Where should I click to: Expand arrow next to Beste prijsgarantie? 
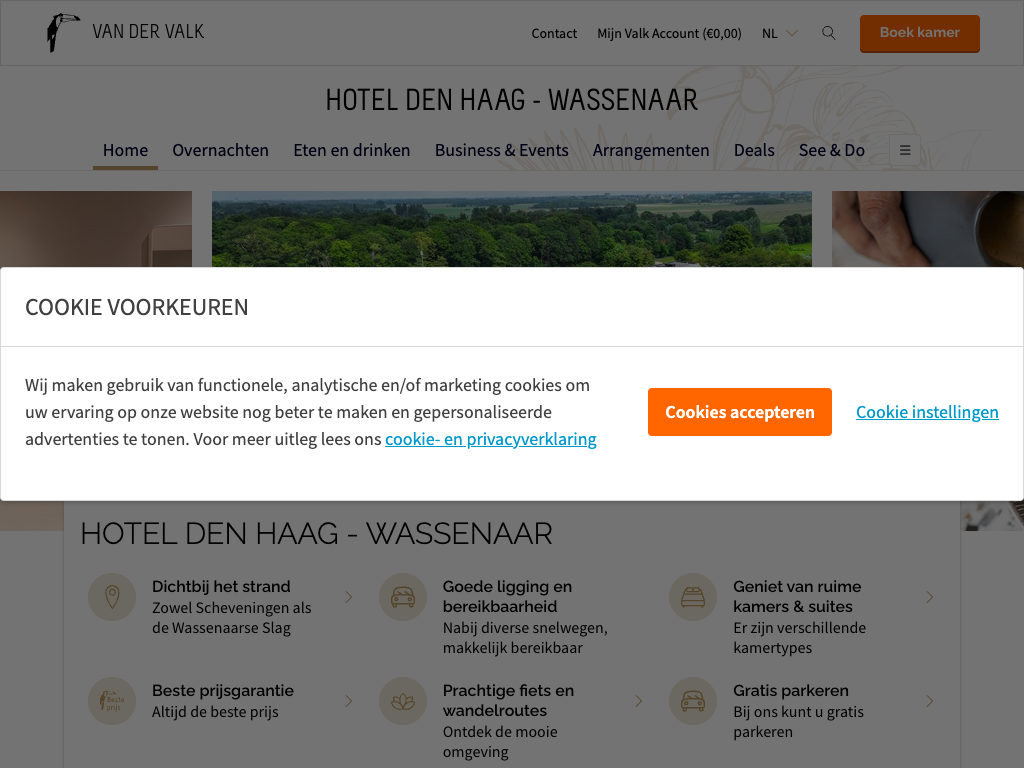click(x=349, y=701)
